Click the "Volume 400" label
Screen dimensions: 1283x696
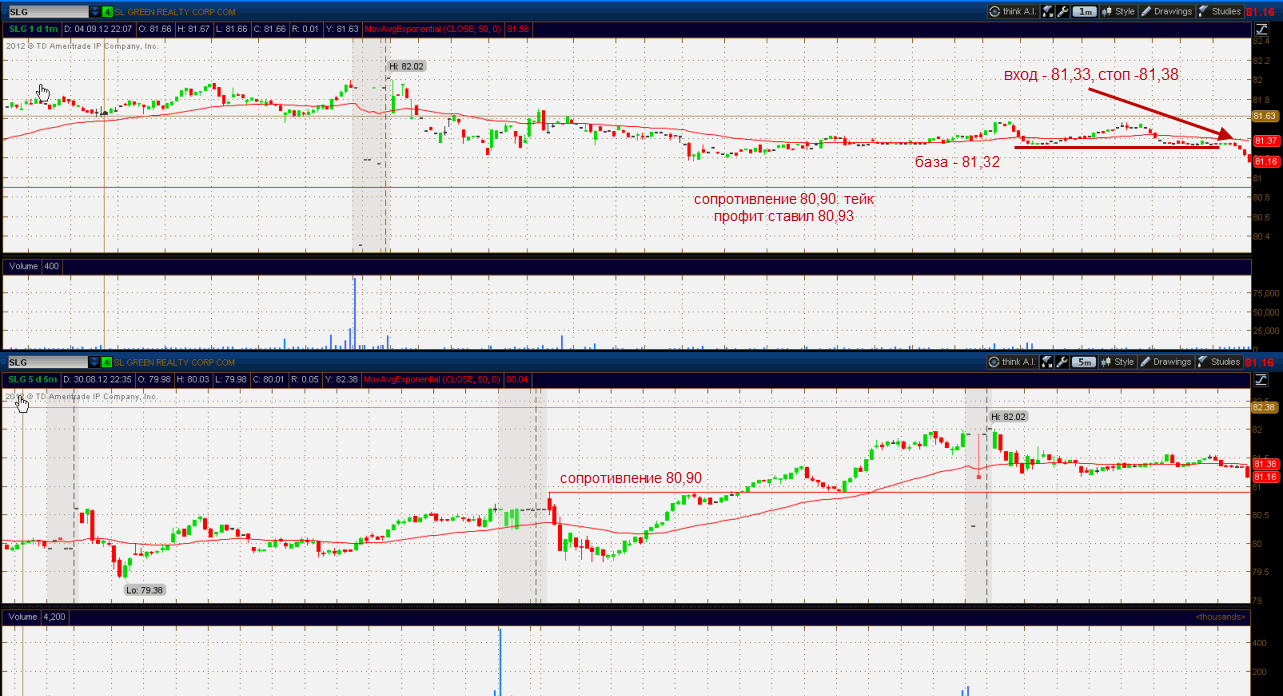(x=35, y=267)
